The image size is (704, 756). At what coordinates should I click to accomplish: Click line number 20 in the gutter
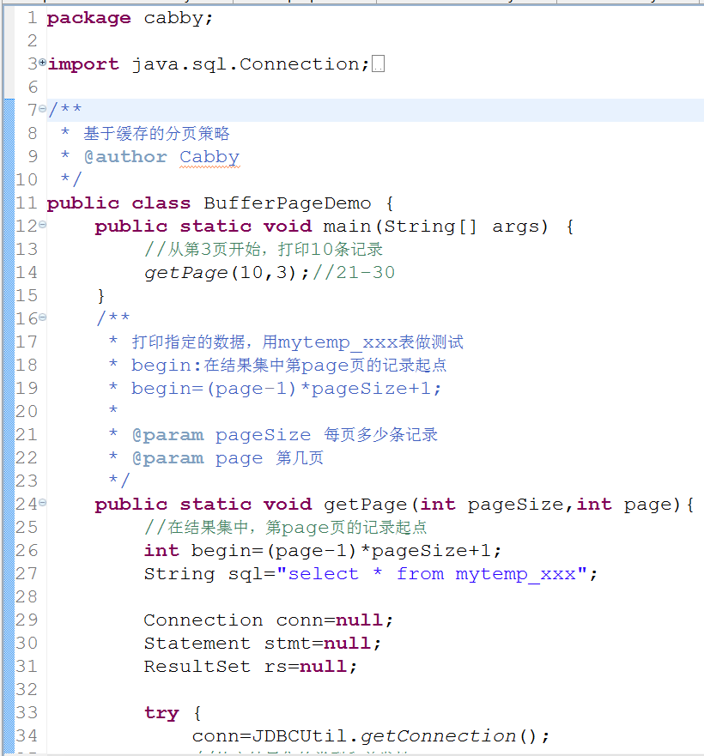[x=26, y=411]
